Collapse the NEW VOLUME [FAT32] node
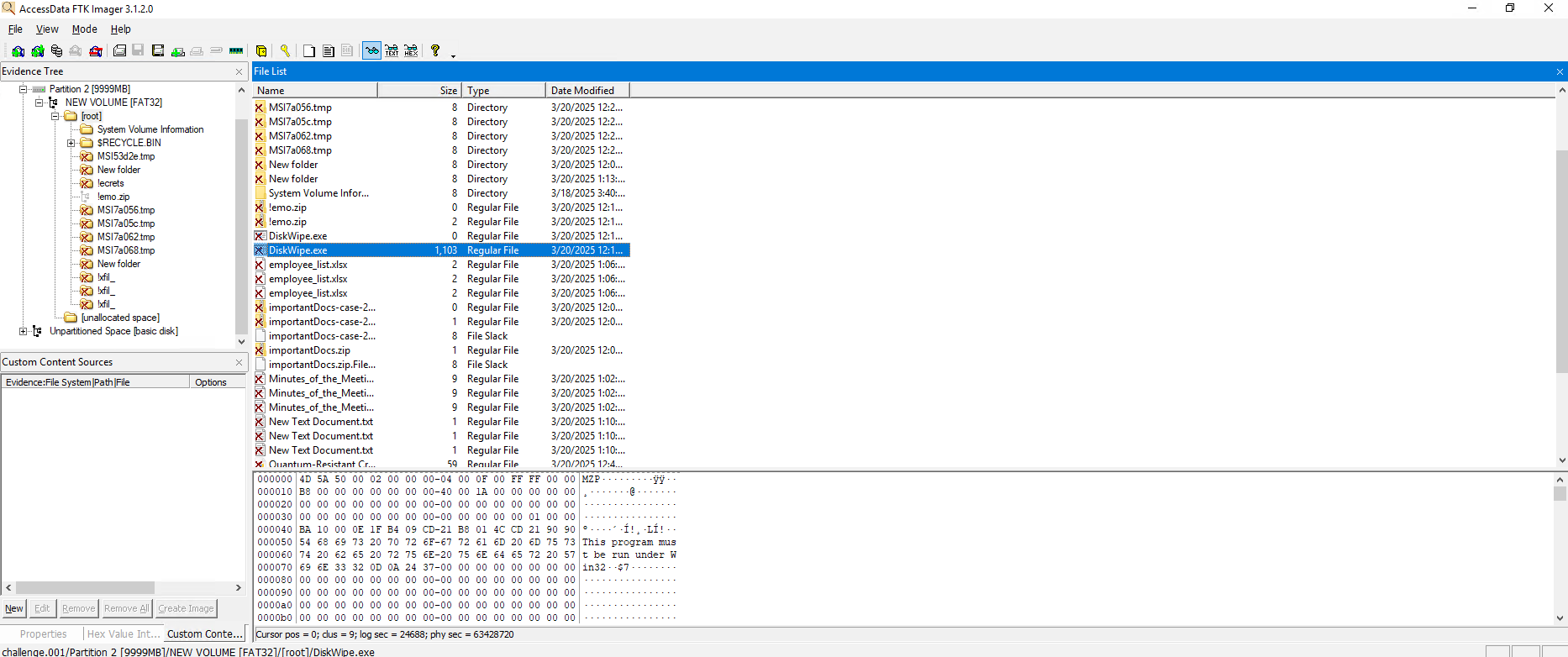This screenshot has width=1568, height=657. click(x=39, y=102)
